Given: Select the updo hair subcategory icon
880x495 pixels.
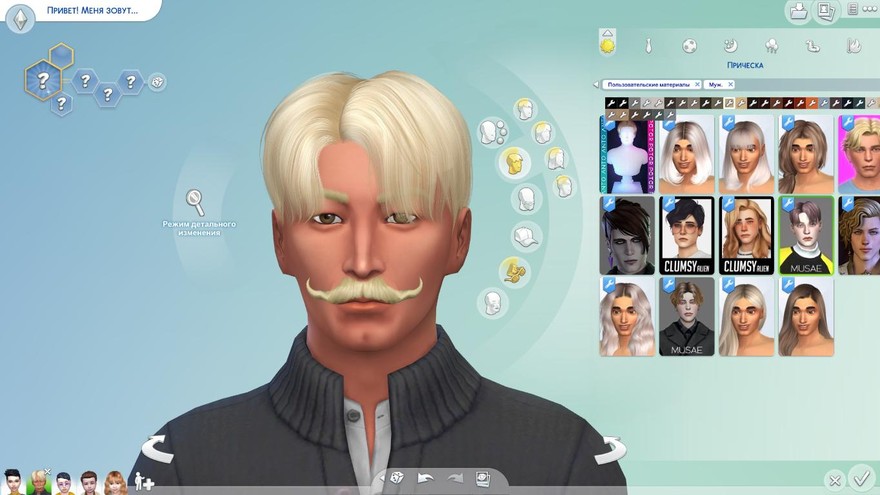Looking at the screenshot, I should pyautogui.click(x=563, y=185).
